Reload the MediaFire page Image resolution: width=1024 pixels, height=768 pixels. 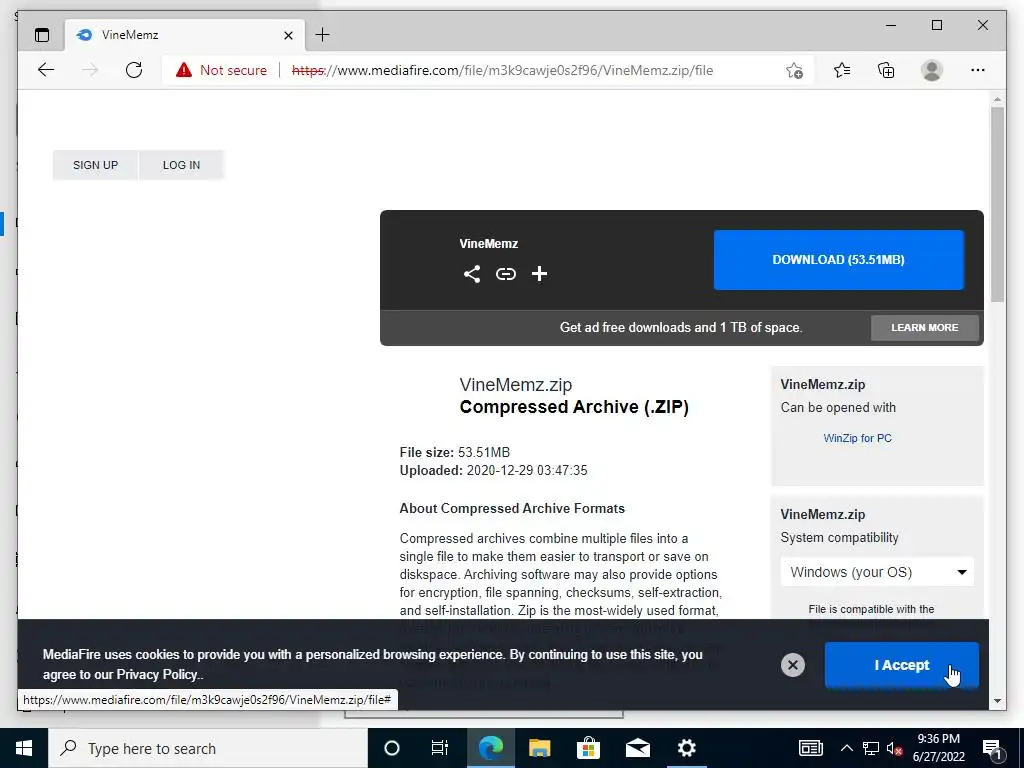[134, 70]
